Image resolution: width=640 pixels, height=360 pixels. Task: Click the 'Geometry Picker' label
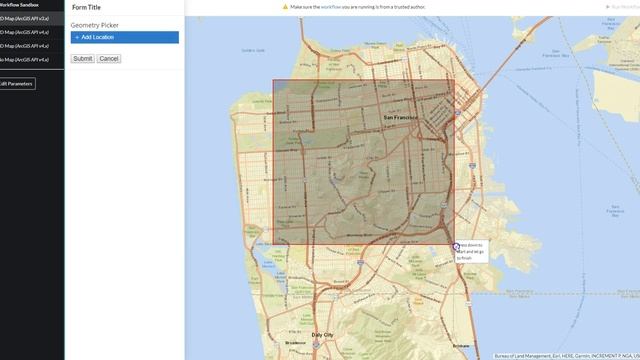point(95,25)
